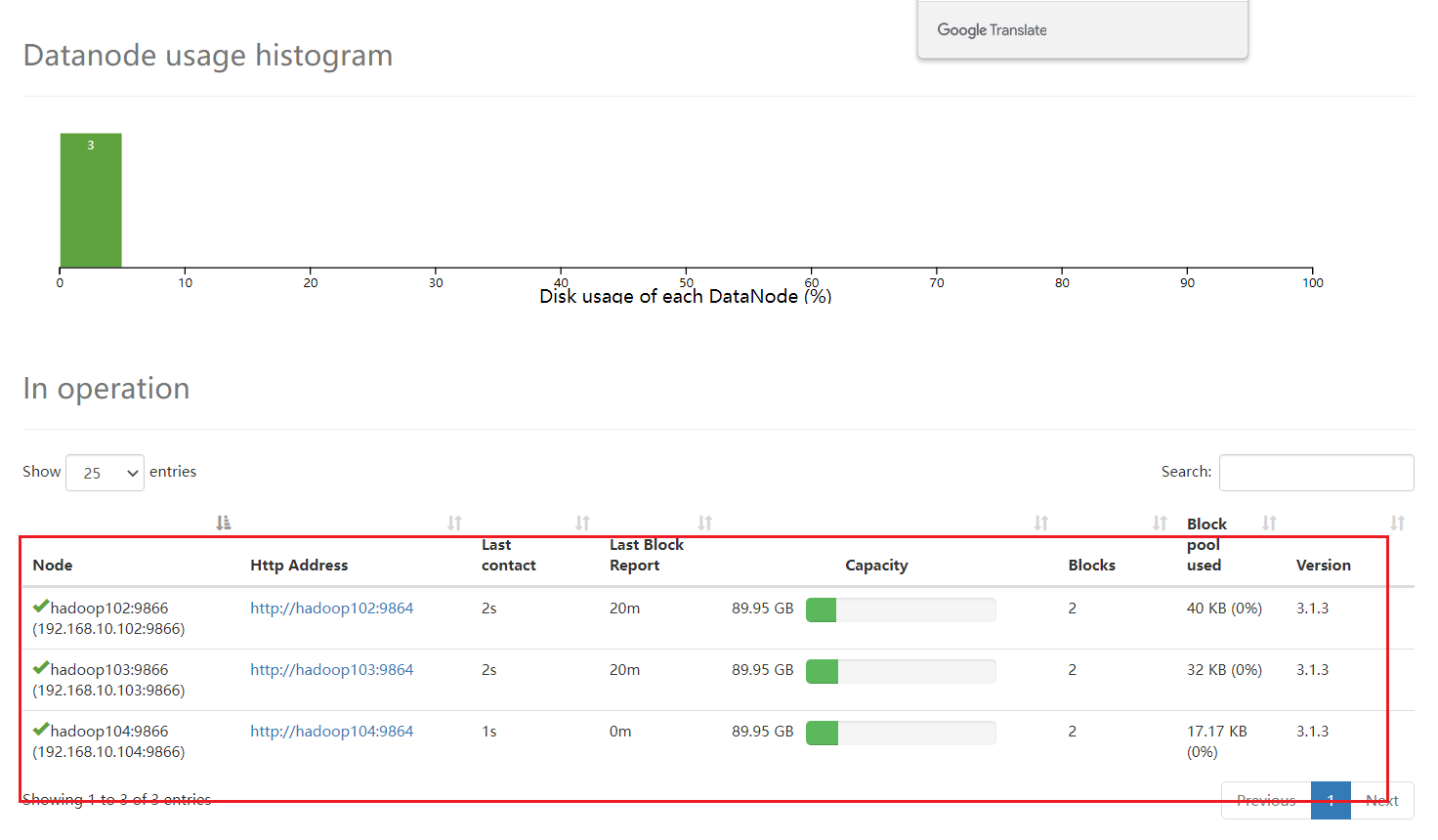Click capacity bar for hadoop104
Screen dimensions: 1438x840
pos(901,733)
